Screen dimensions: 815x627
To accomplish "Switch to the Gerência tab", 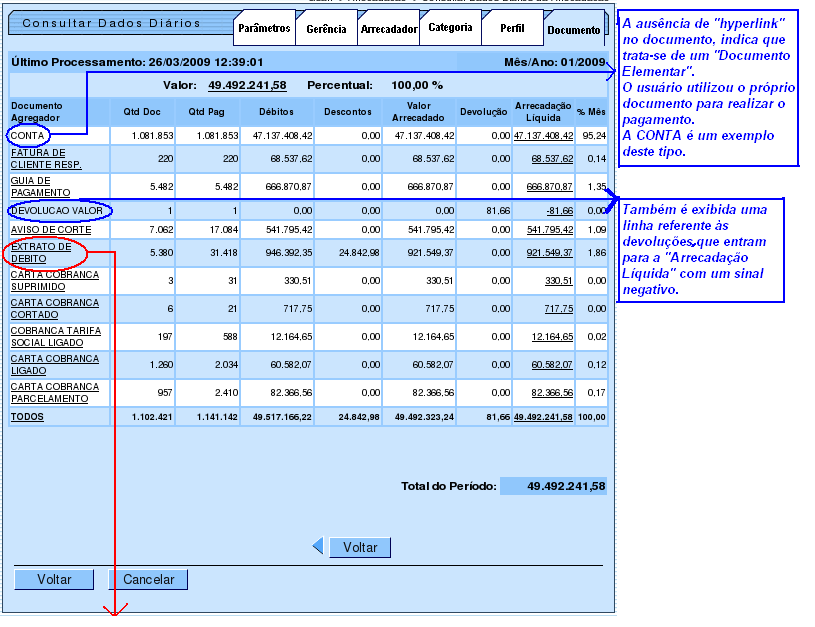I will click(x=326, y=29).
